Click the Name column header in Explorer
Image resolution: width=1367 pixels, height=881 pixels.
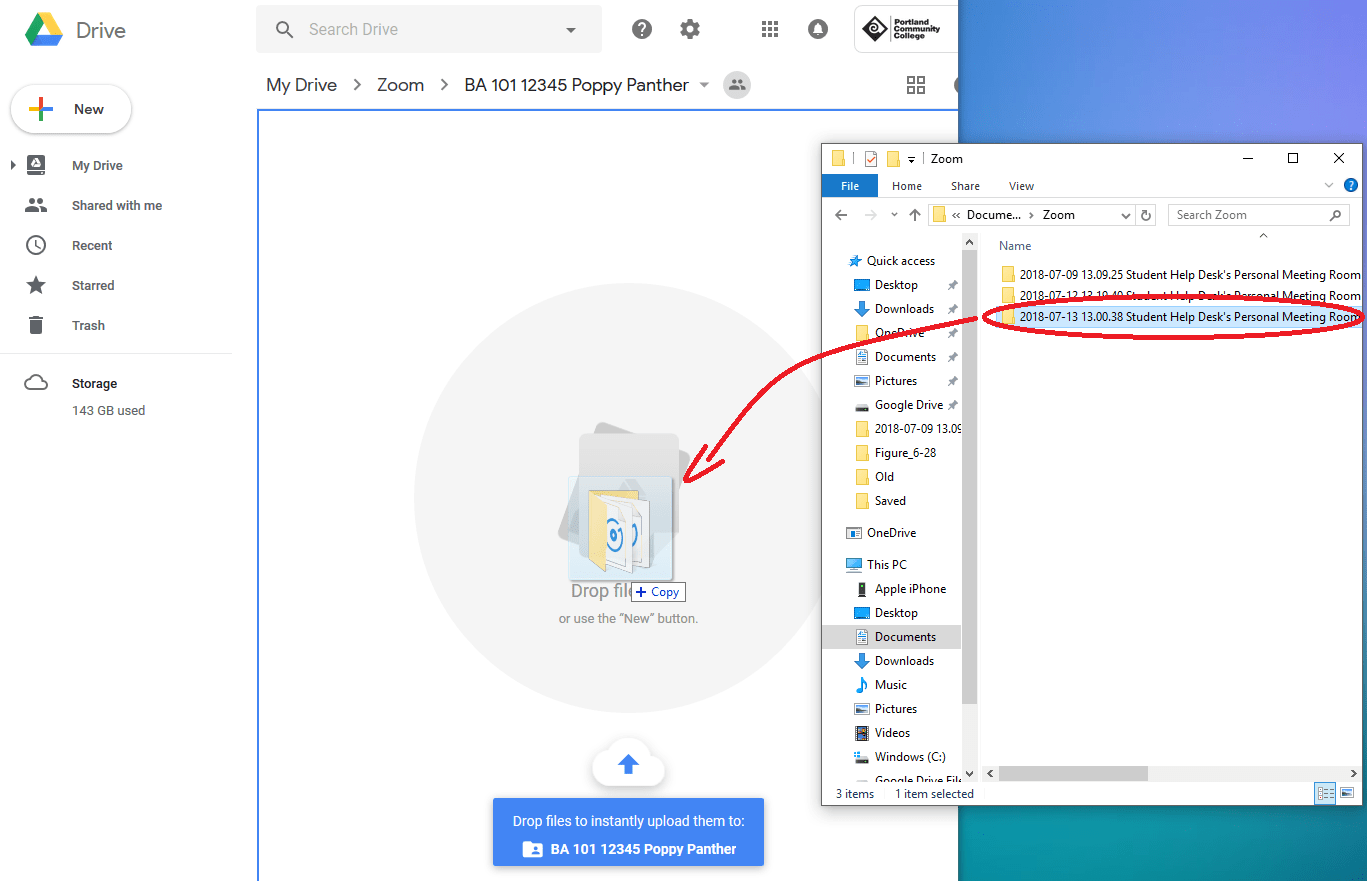pos(1015,246)
